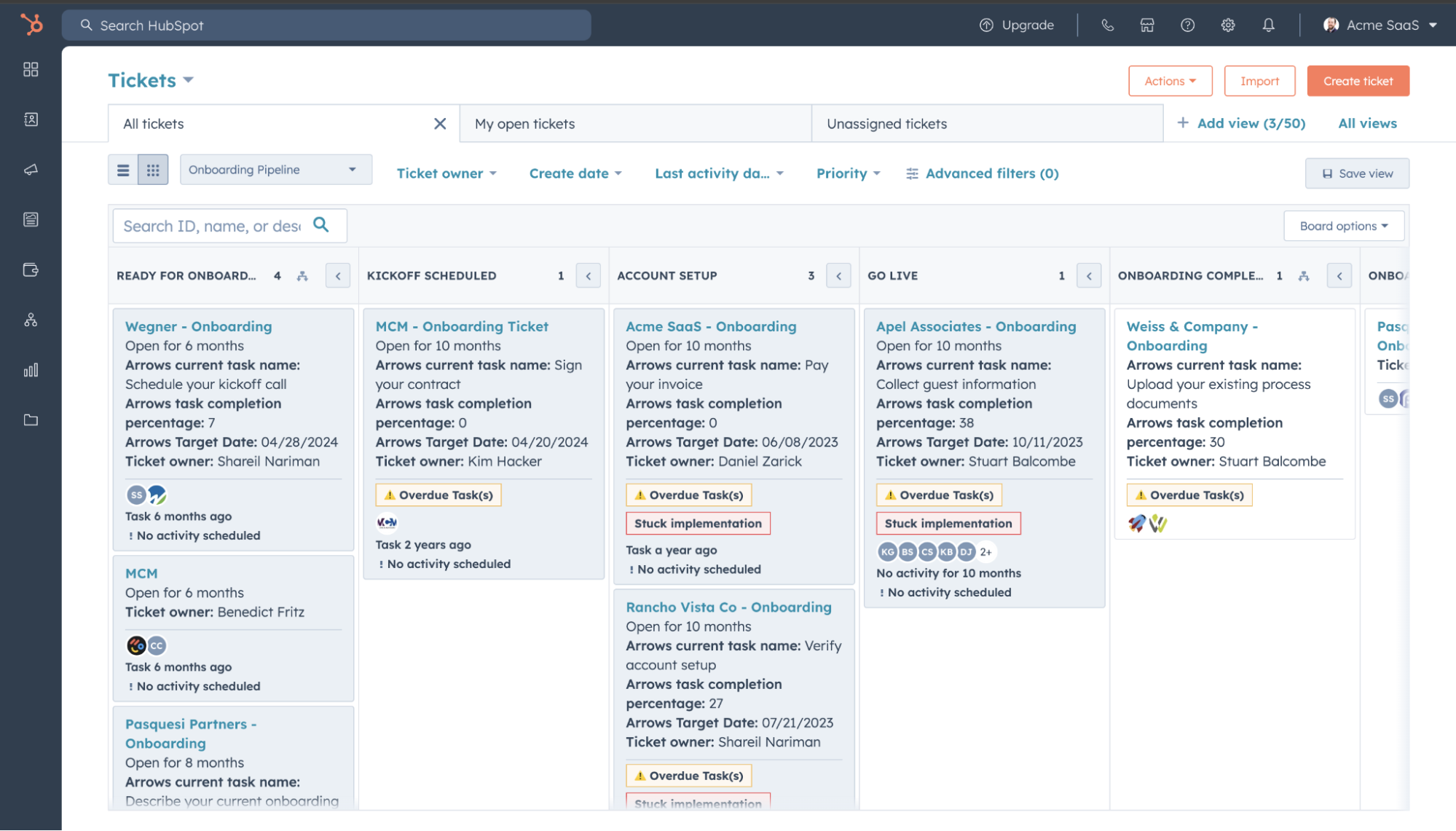This screenshot has height=831, width=1456.
Task: Open Advanced filters (0)
Action: click(982, 173)
